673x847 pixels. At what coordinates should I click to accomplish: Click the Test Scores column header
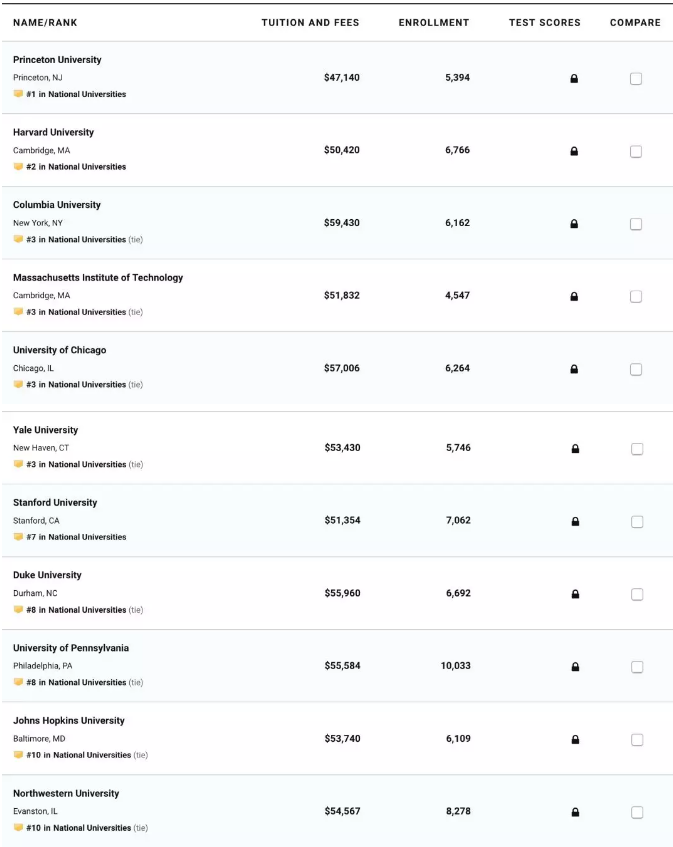(544, 23)
